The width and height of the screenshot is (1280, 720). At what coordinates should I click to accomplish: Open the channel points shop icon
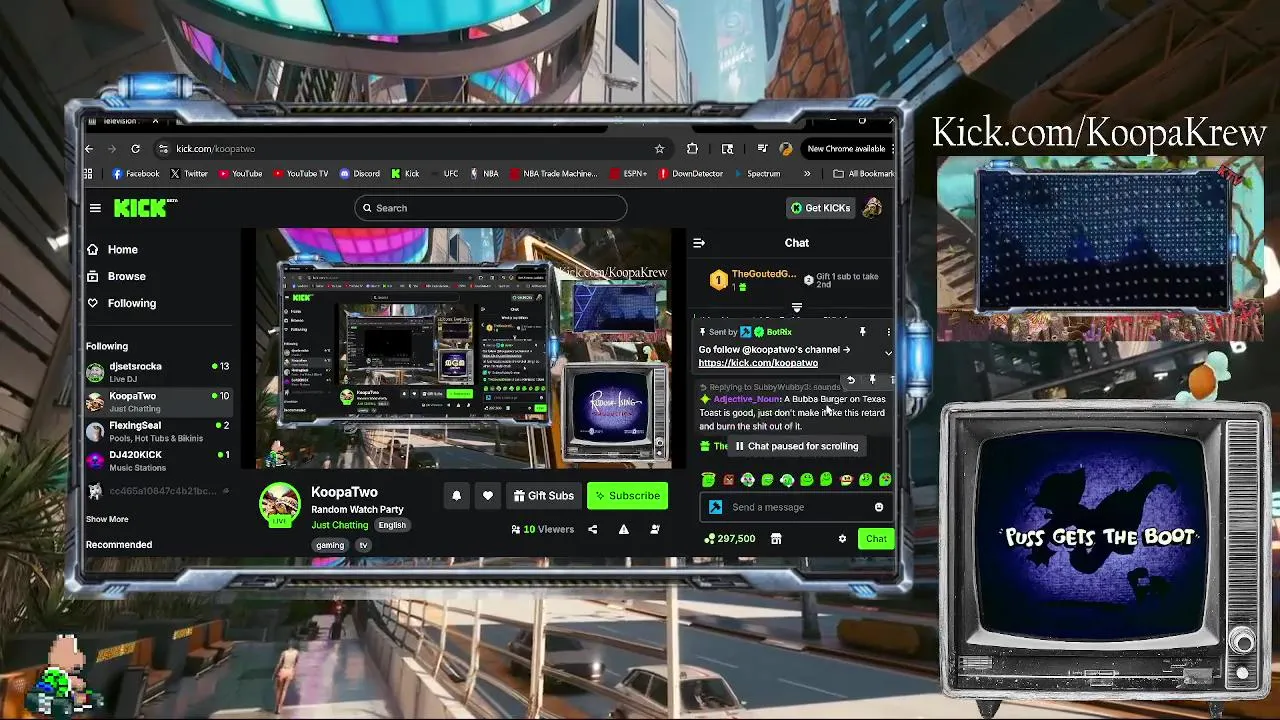776,539
